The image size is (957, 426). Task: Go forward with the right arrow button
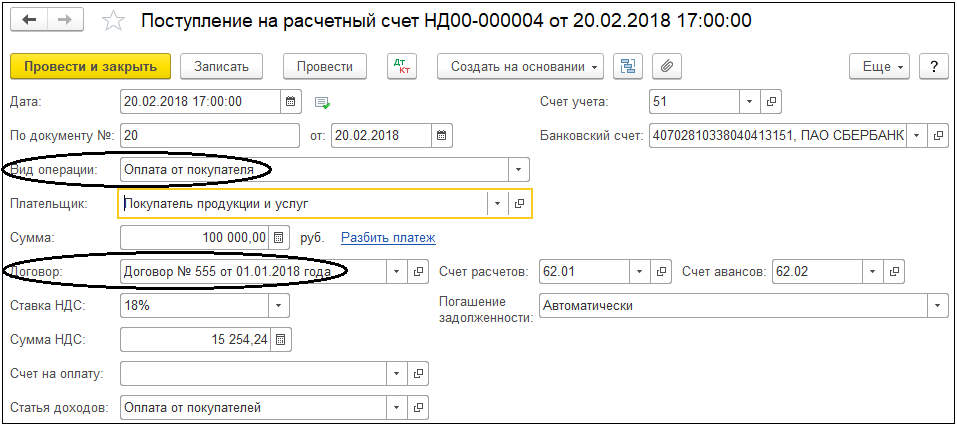tap(65, 20)
